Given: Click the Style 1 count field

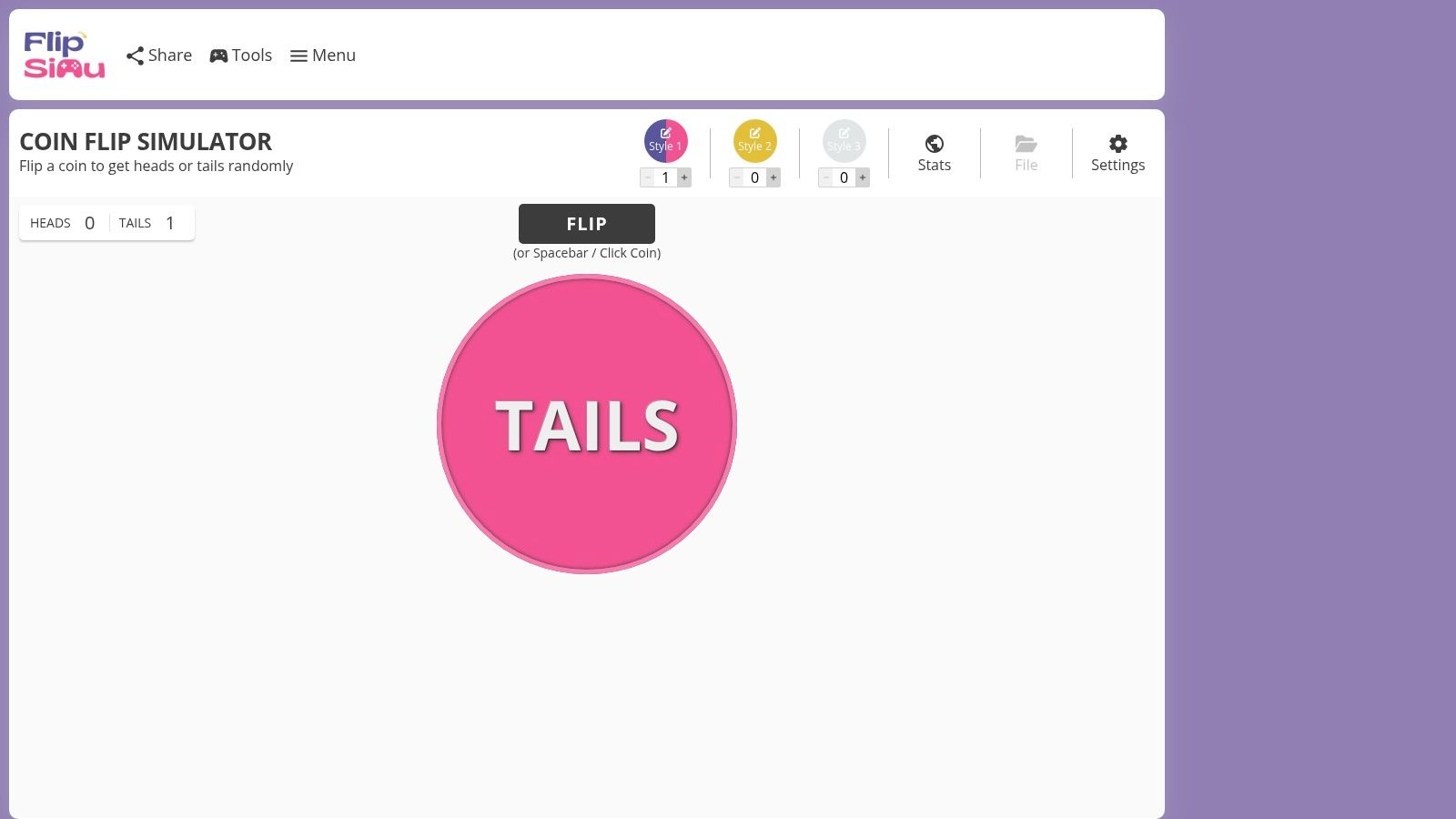Looking at the screenshot, I should point(665,177).
